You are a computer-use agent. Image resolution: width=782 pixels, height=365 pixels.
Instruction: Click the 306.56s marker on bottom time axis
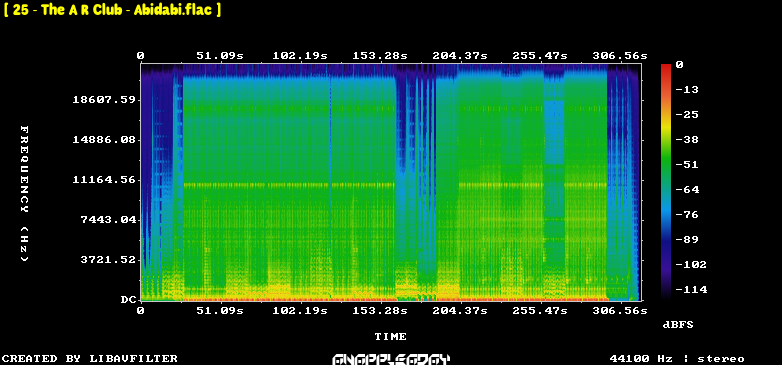(619, 311)
